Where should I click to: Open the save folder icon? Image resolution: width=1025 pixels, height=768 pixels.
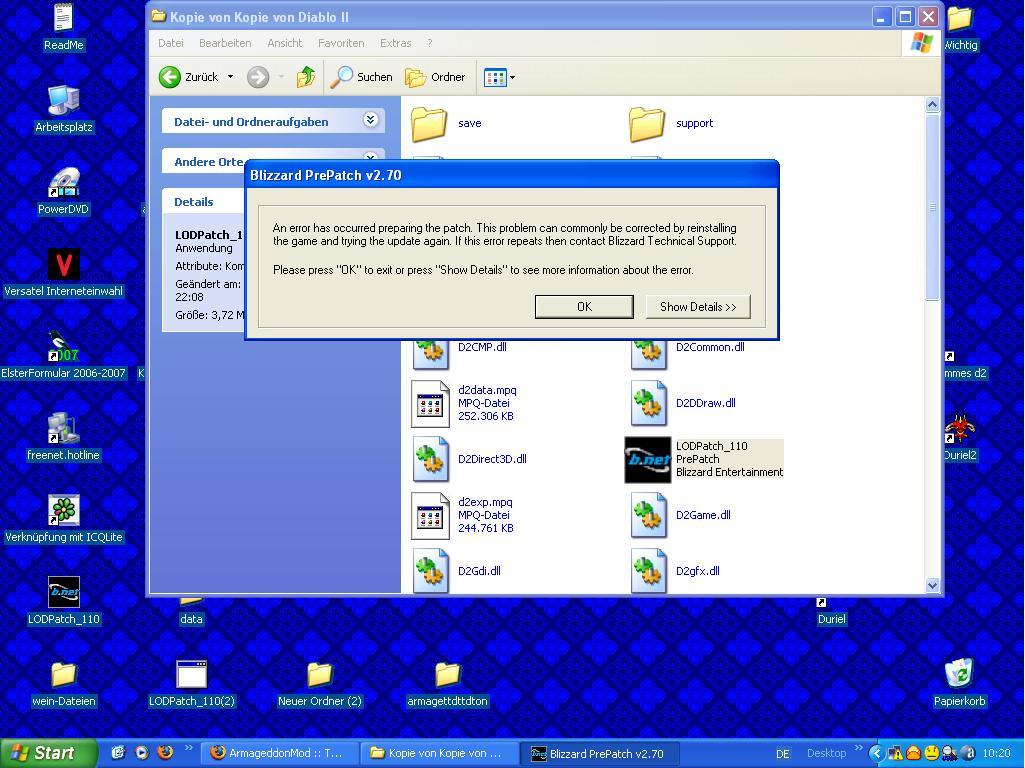[x=430, y=123]
